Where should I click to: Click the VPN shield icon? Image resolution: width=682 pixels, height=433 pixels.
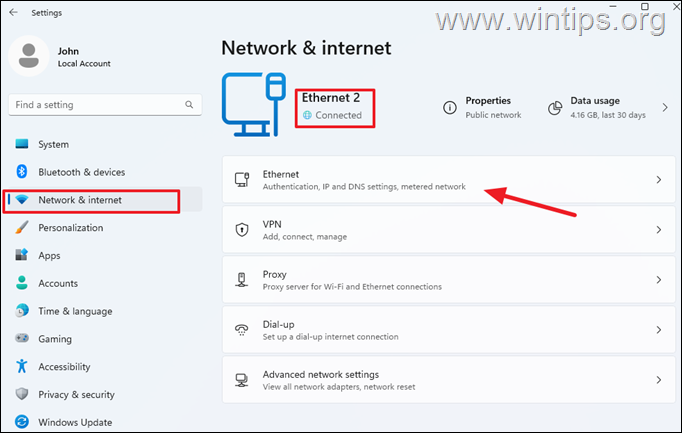point(242,230)
